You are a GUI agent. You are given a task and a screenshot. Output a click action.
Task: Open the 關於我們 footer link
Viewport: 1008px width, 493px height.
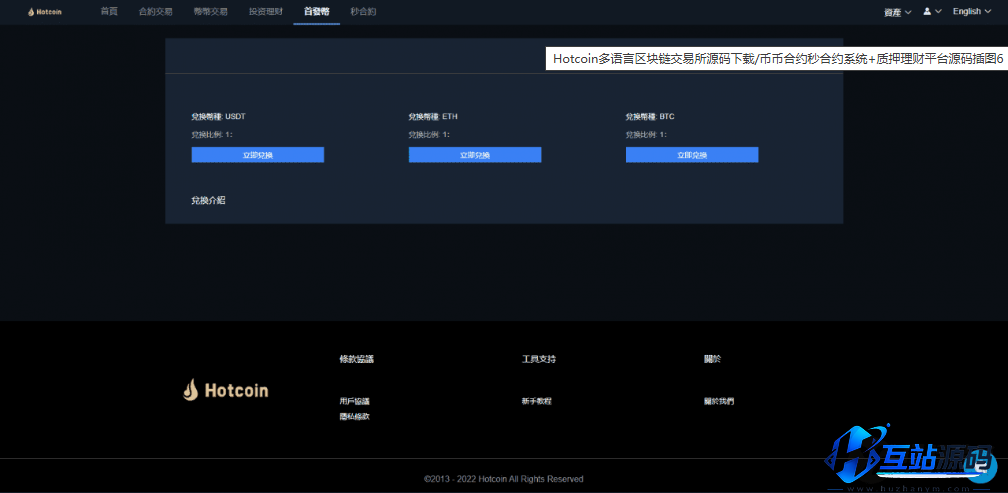[x=719, y=401]
